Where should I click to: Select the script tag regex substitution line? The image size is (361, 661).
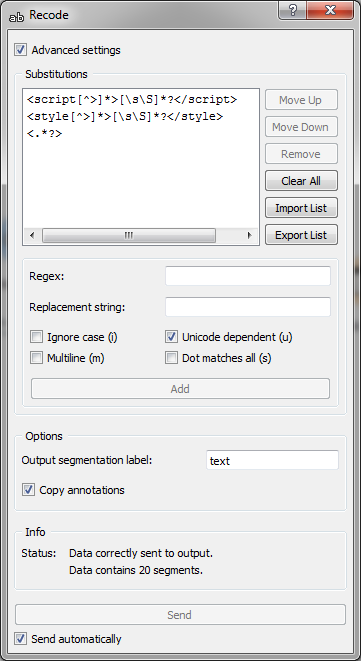pos(132,100)
